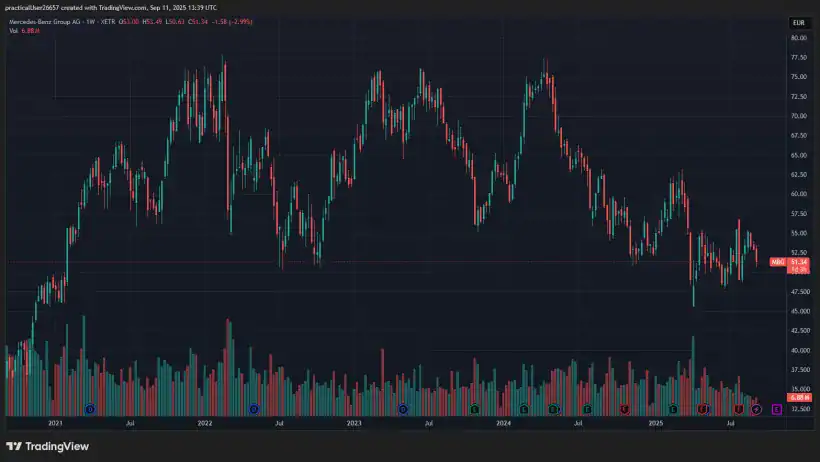
Task: Click the TradingView logo at bottom left
Action: point(47,446)
